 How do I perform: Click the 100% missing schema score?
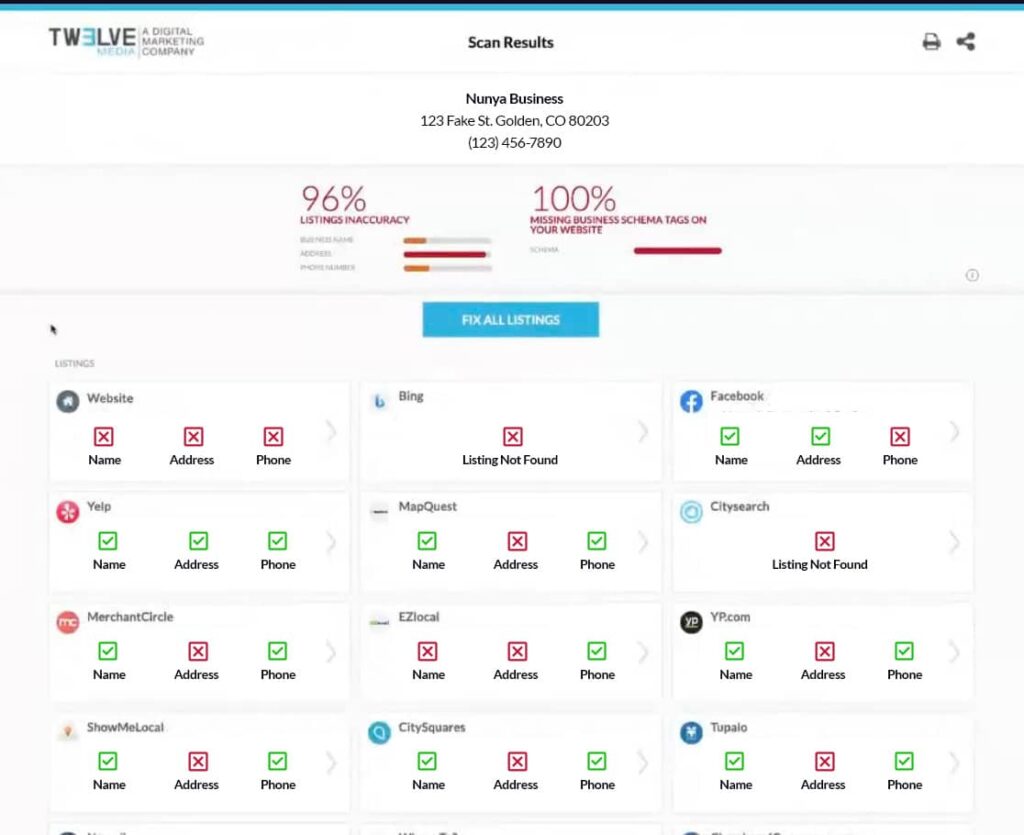pyautogui.click(x=574, y=198)
